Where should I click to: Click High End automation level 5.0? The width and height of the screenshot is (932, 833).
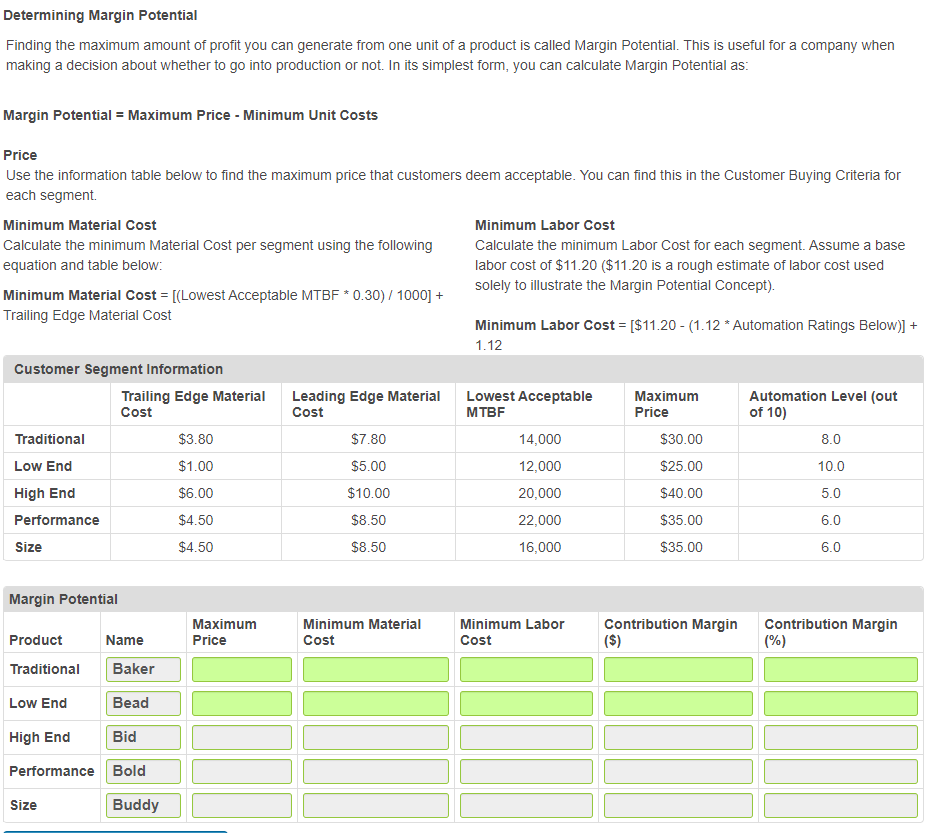(x=831, y=493)
